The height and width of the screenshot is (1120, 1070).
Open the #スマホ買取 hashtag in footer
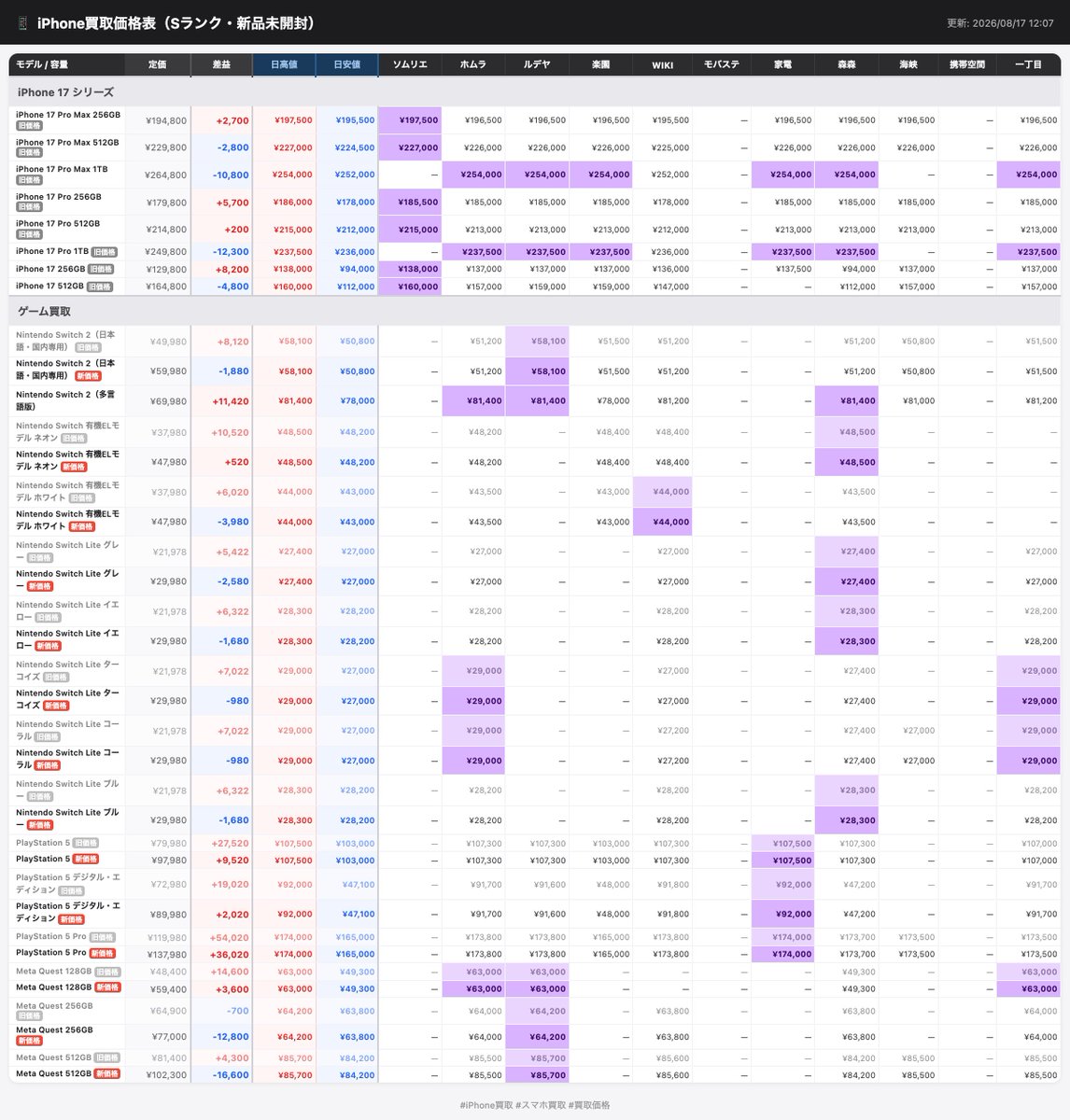540,1105
